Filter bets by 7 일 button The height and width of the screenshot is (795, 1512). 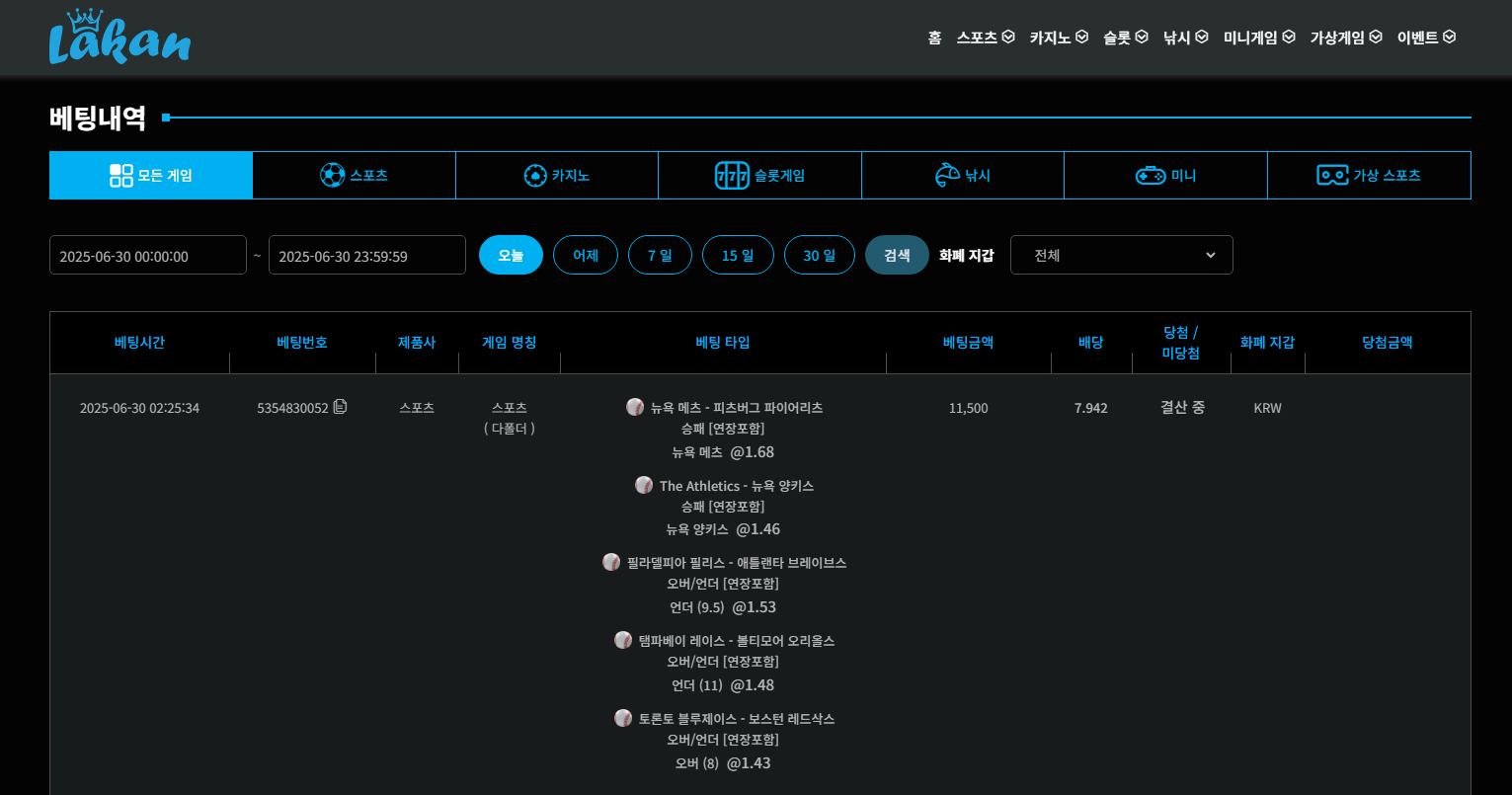tap(660, 255)
